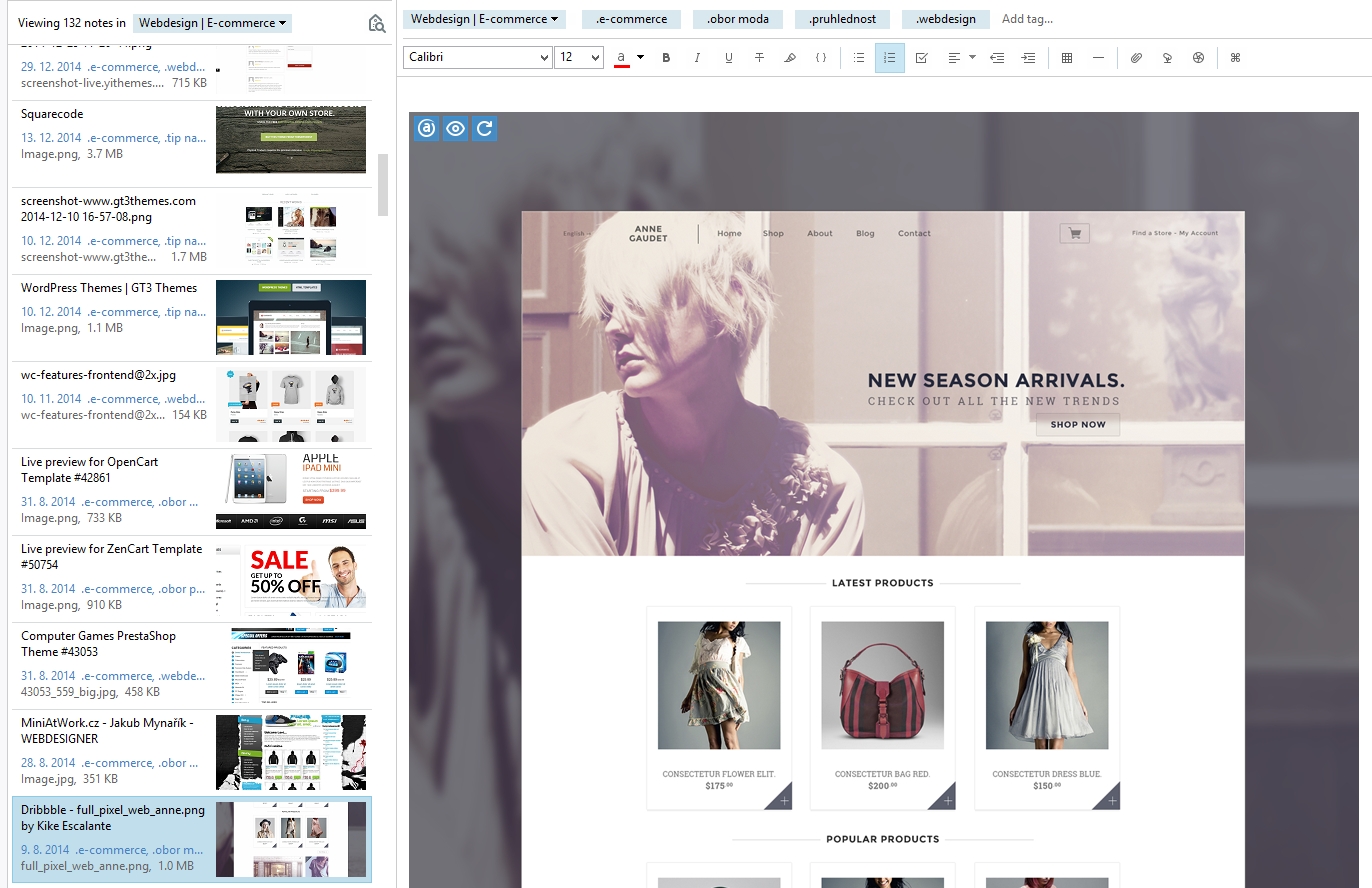1372x888 pixels.
Task: Click the 13. 12. 2014 date on Squarecode note
Action: (x=51, y=138)
